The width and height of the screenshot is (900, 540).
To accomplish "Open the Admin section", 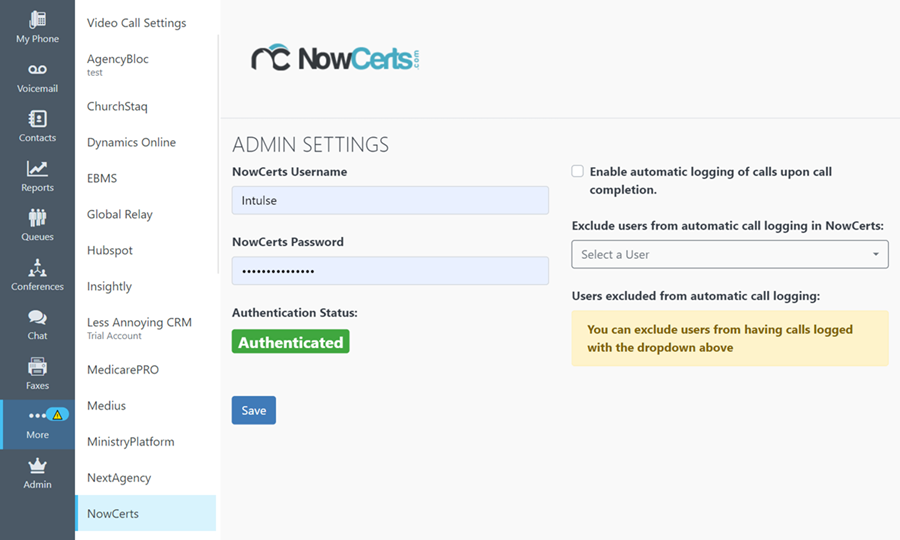I will [x=37, y=473].
